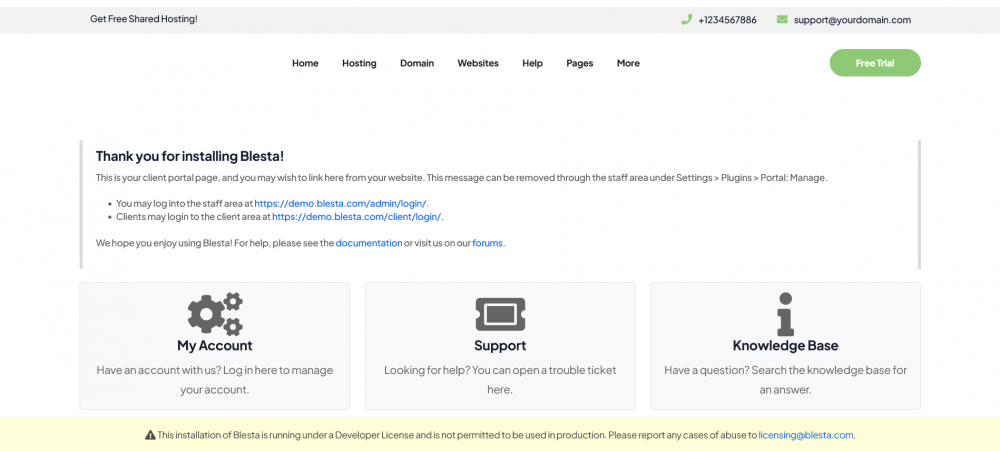Open the staff admin login link
Image resolution: width=1000 pixels, height=451 pixels.
click(x=341, y=203)
